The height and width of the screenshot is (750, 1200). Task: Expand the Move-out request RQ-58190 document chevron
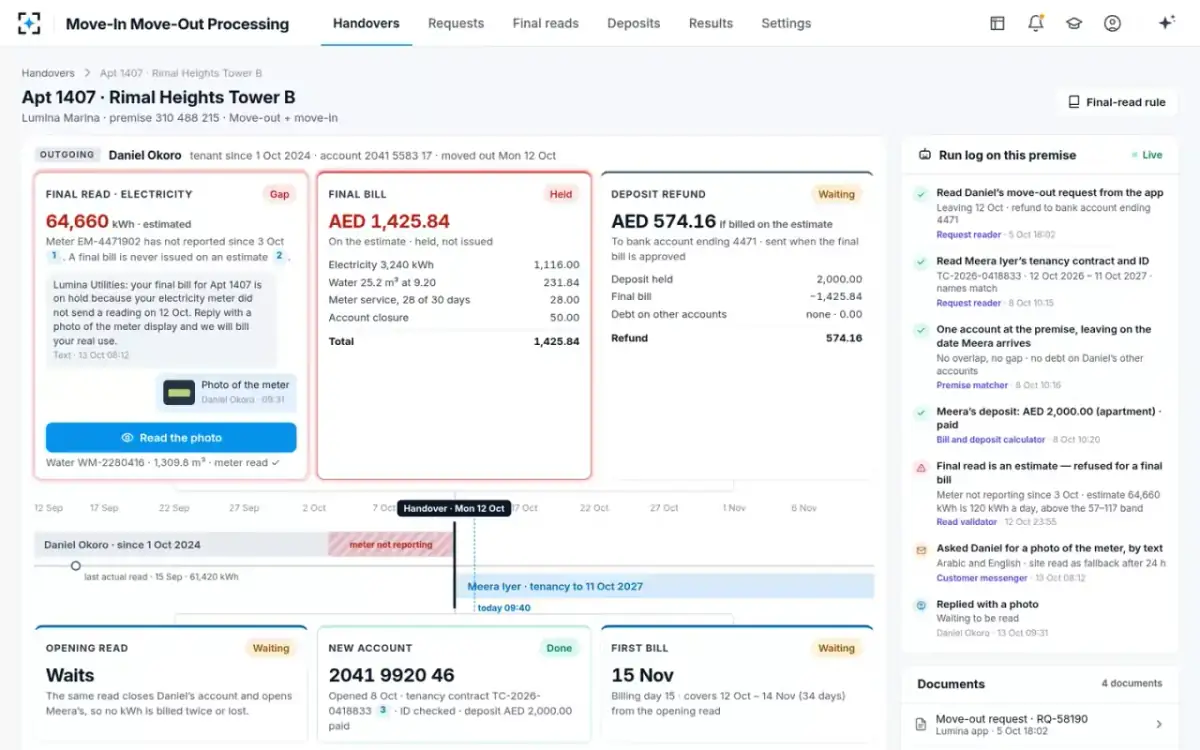point(1159,724)
